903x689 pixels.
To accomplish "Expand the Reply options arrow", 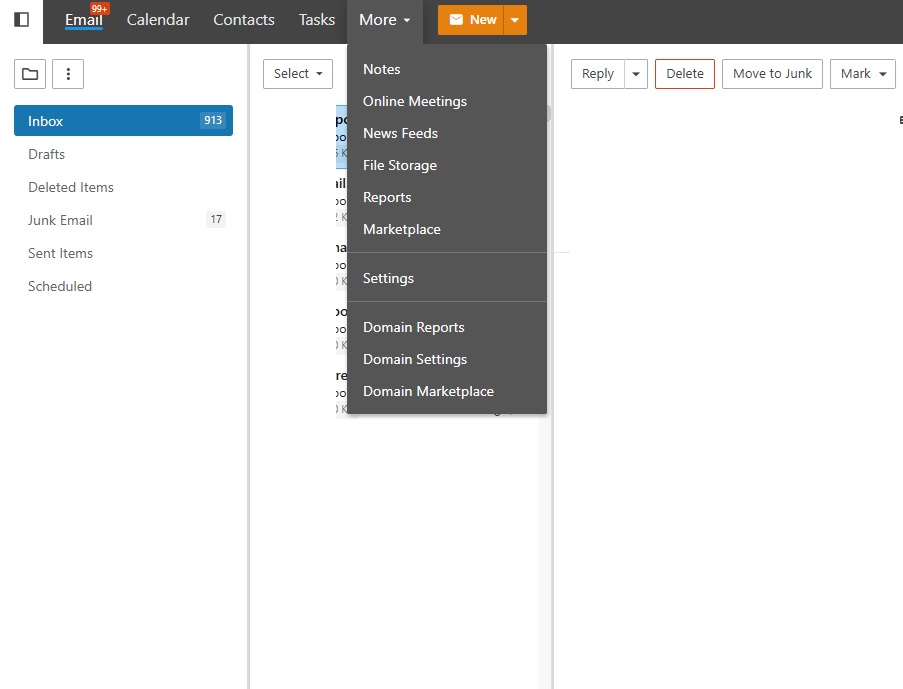I will click(636, 74).
